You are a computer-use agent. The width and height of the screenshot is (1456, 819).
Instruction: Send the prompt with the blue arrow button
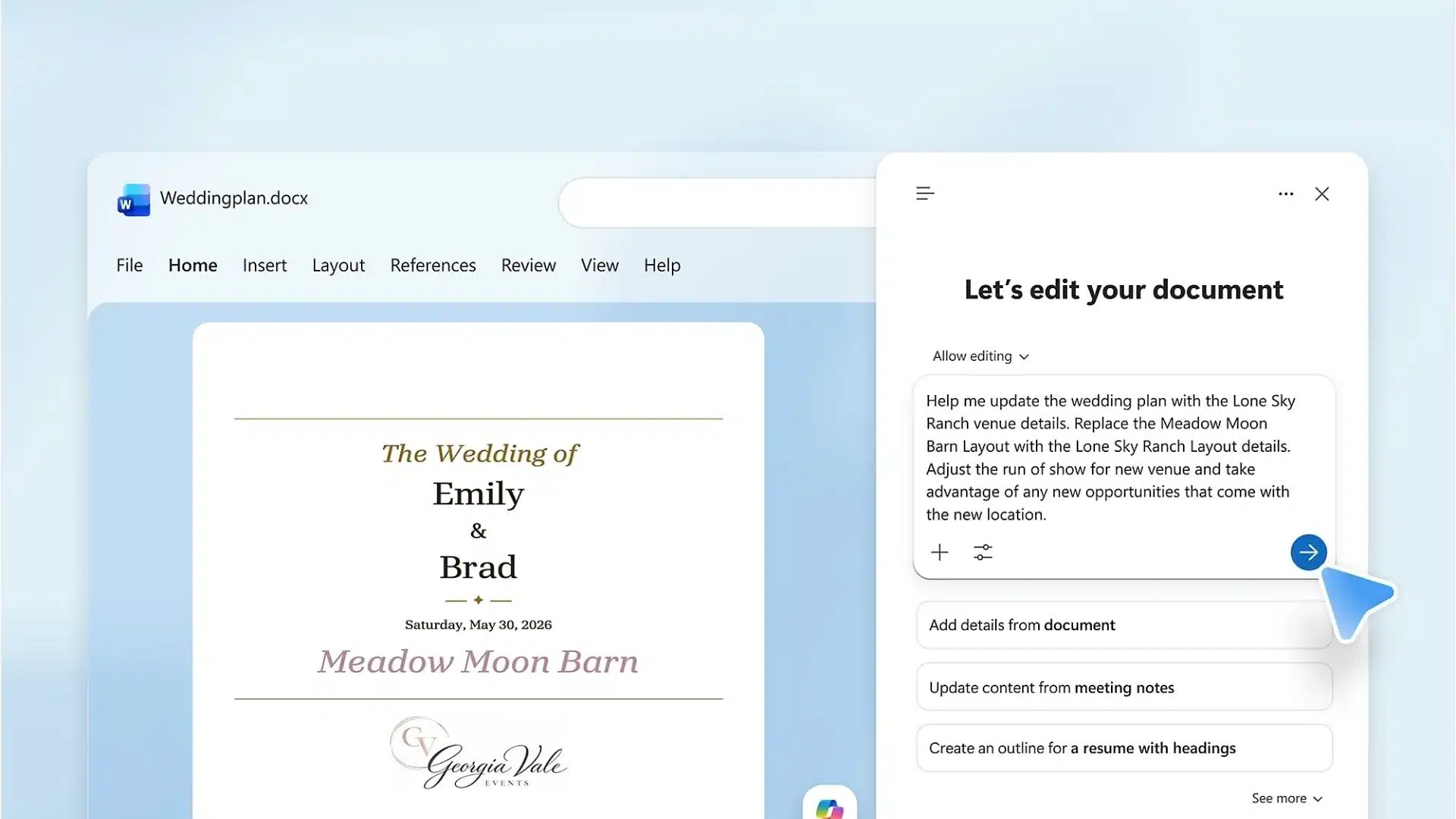pyautogui.click(x=1308, y=552)
